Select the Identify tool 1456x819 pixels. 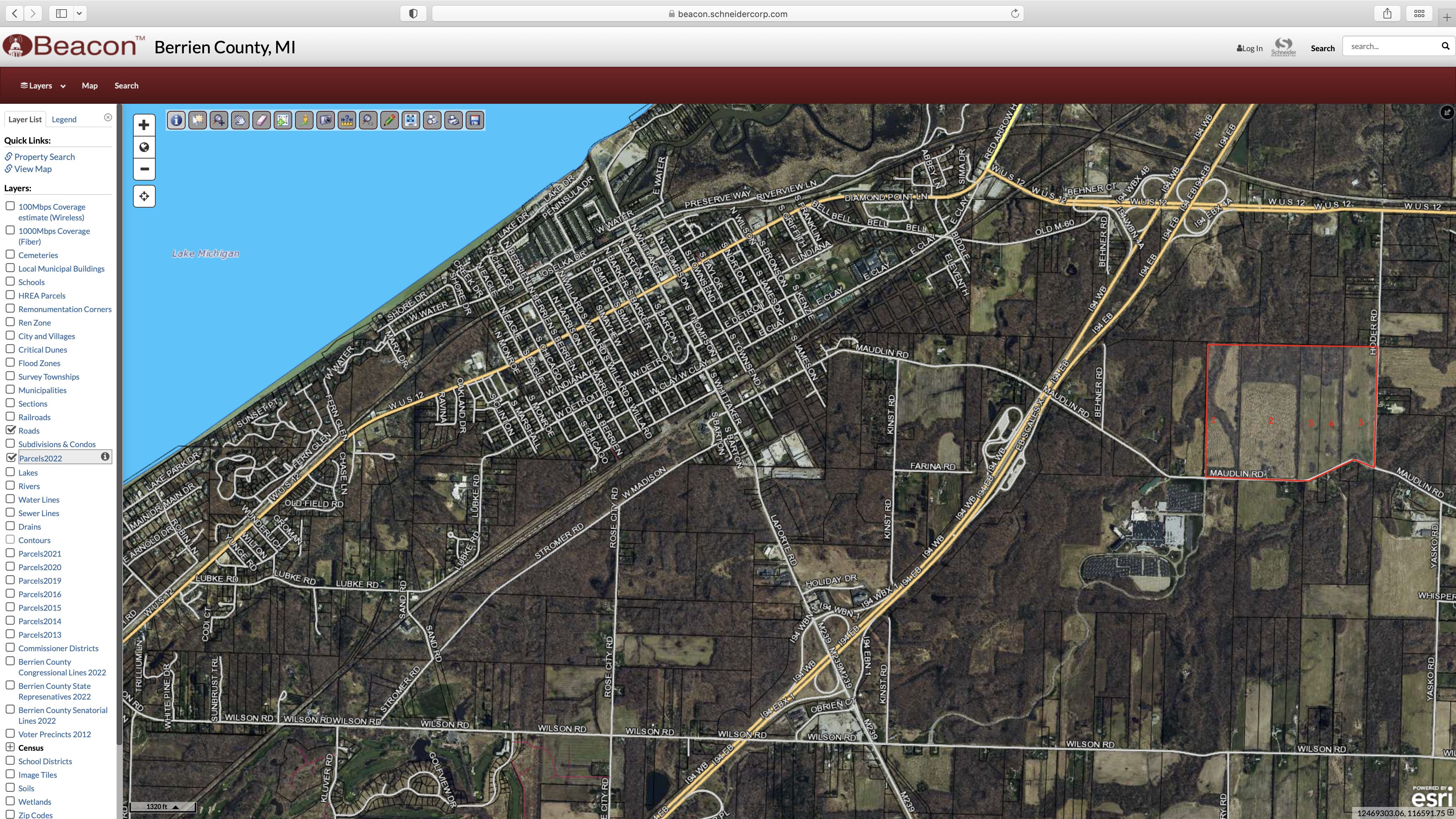[176, 120]
